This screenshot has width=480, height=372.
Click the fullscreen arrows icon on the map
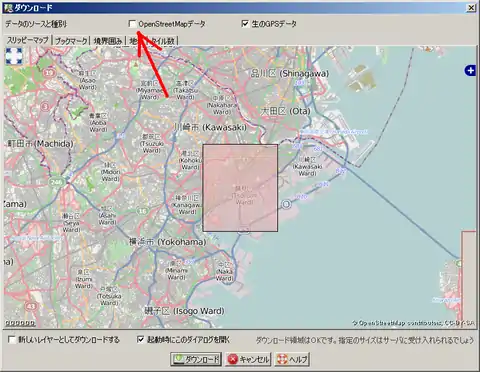pos(14,56)
